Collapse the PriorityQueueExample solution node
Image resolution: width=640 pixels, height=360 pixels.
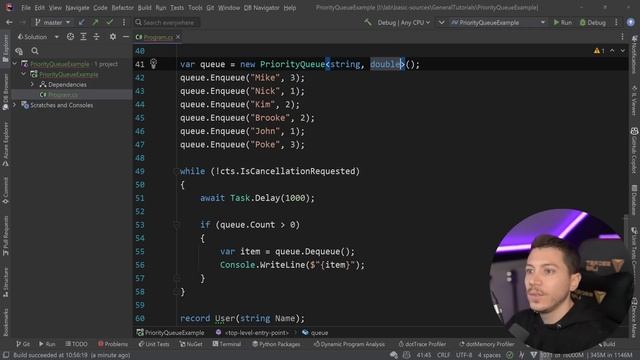15,64
